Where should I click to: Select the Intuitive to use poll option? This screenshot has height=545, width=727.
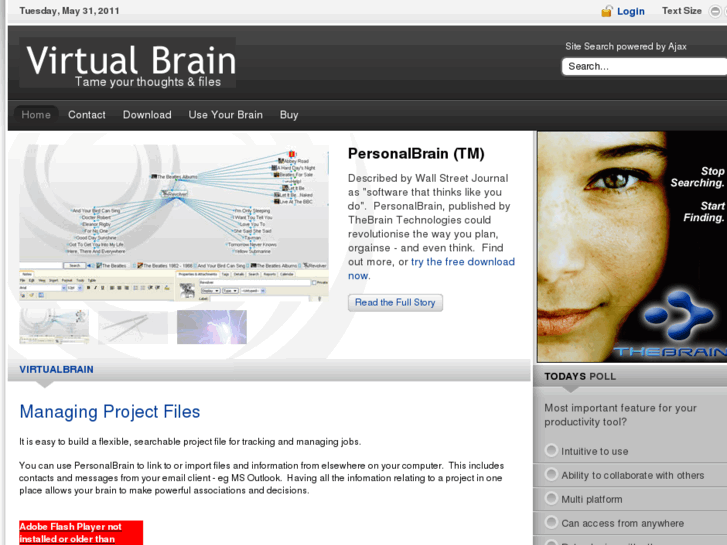click(x=551, y=450)
